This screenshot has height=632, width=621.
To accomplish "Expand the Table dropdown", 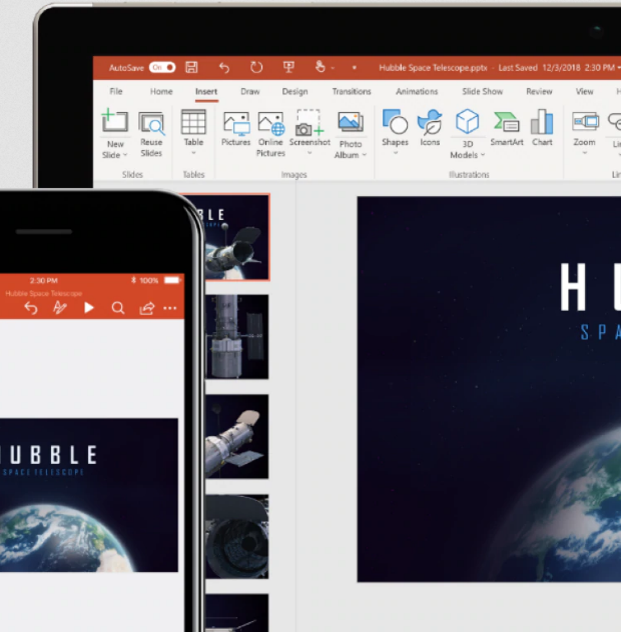I will pos(193,153).
